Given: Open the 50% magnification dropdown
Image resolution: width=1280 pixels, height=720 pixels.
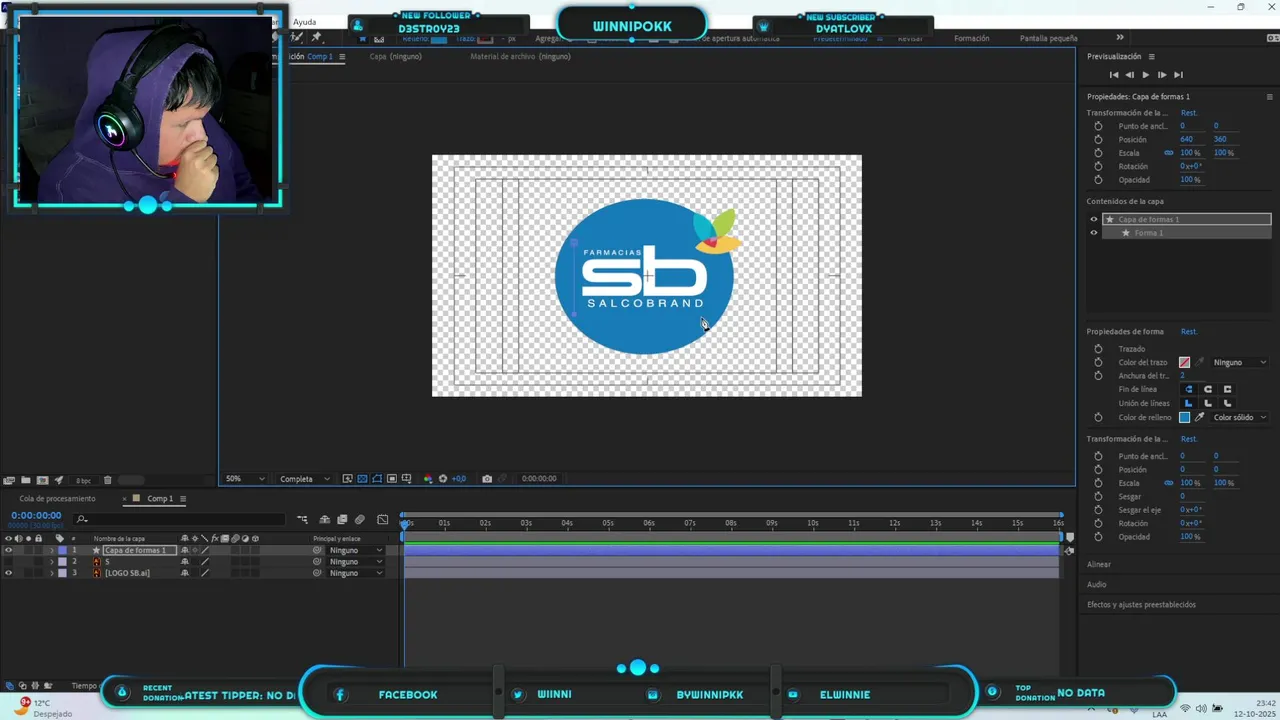Looking at the screenshot, I should click(x=245, y=479).
